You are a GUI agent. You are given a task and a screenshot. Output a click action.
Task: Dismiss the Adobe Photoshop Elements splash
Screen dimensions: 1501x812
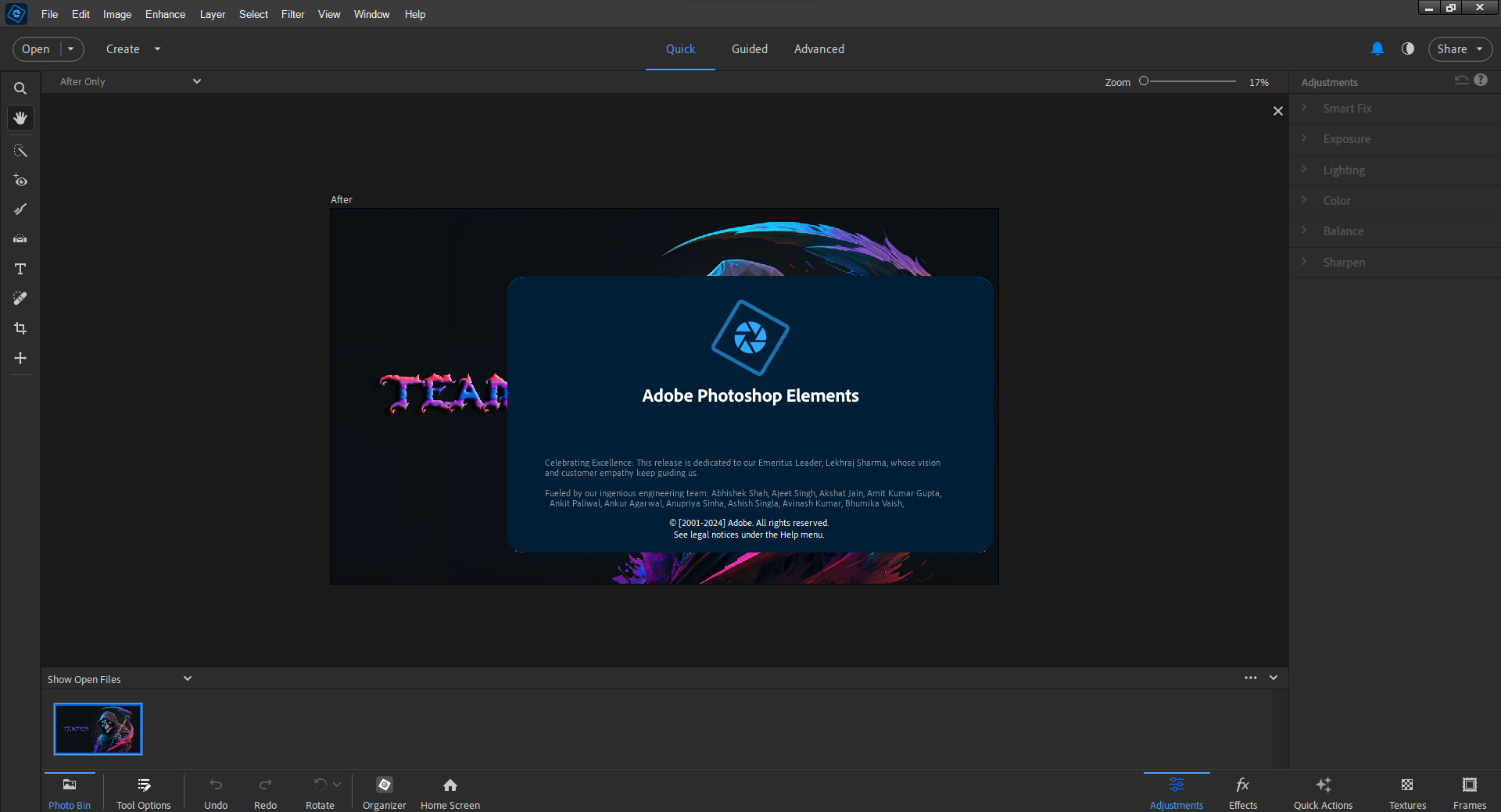pyautogui.click(x=750, y=414)
